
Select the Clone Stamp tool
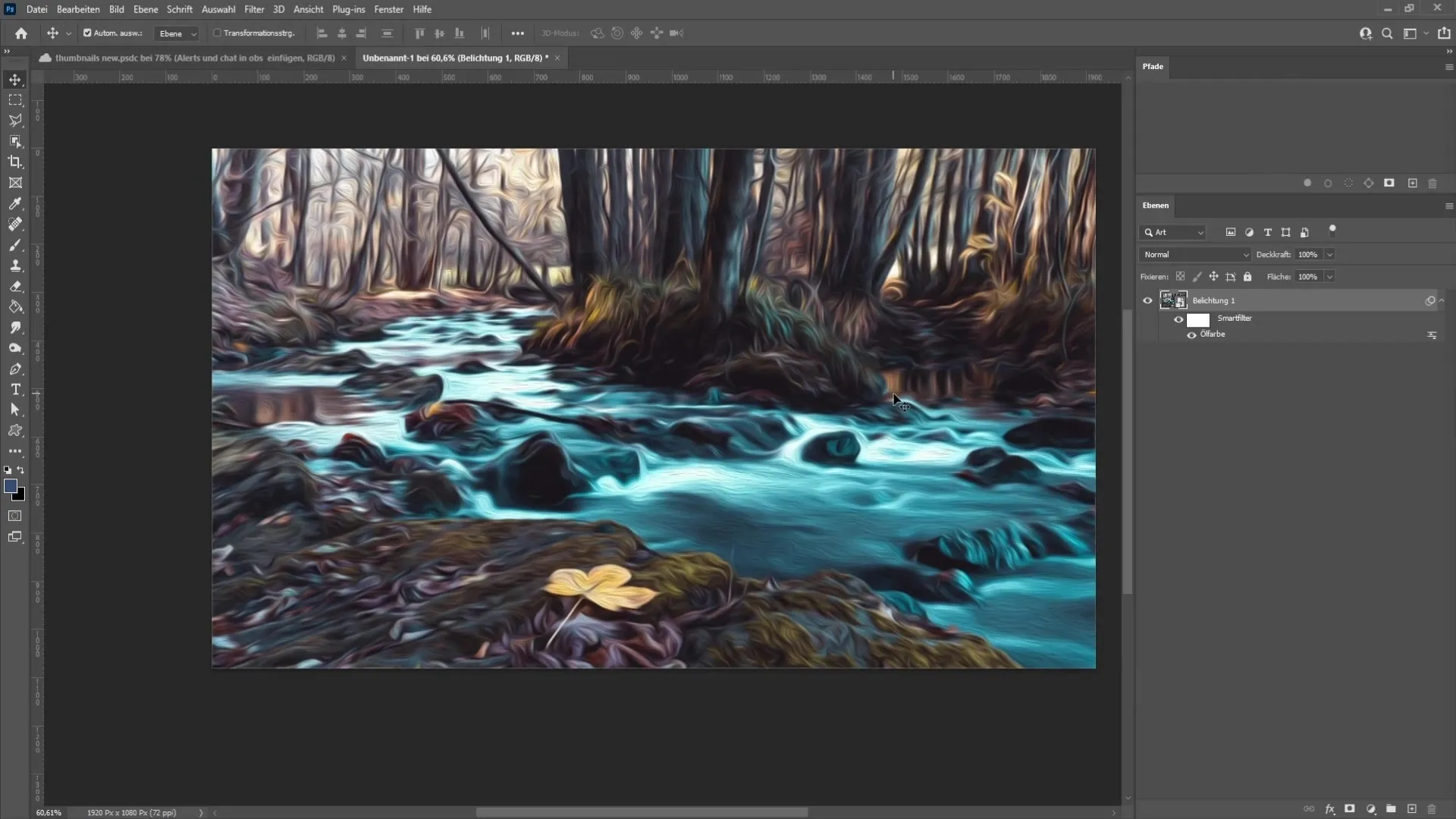15,265
